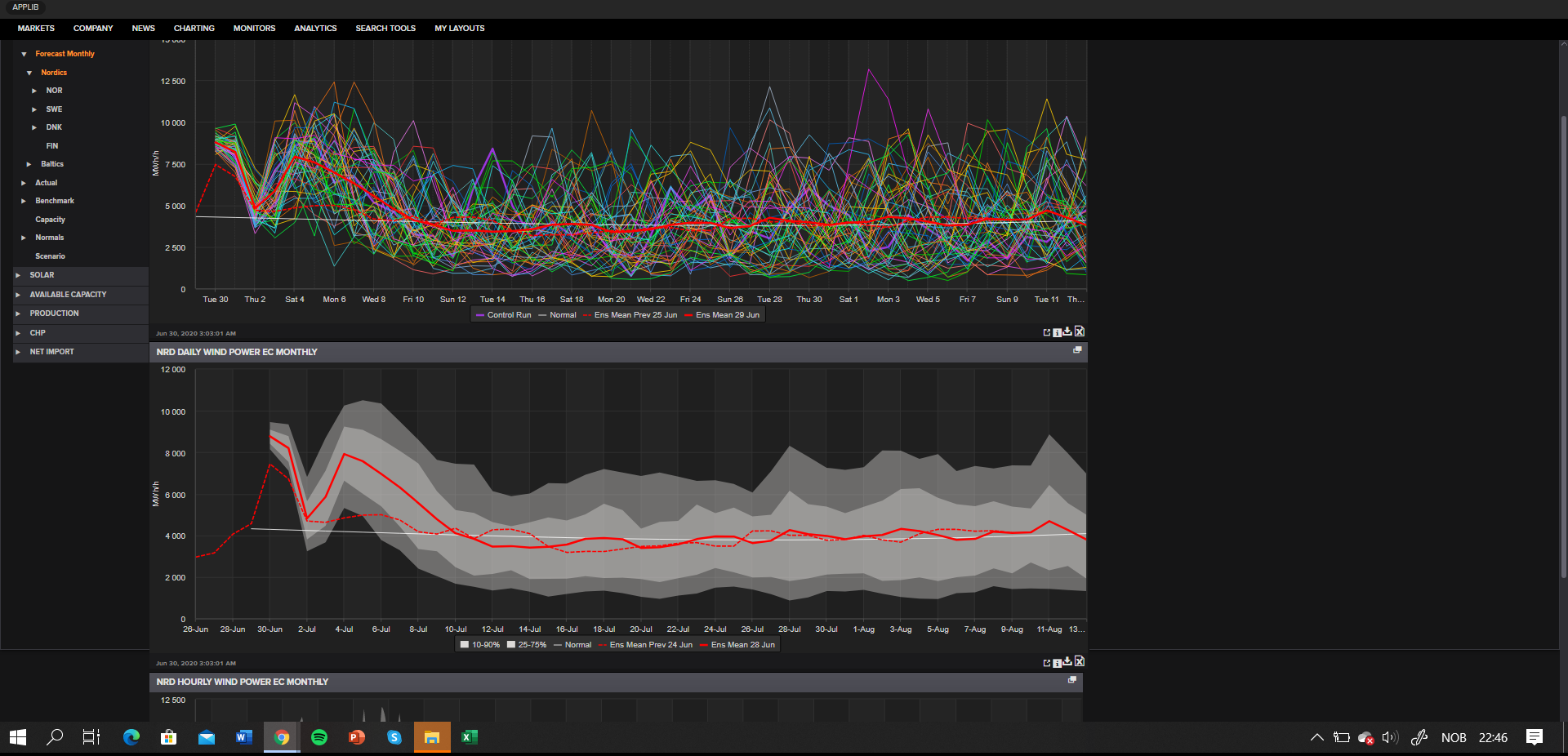This screenshot has width=1568, height=756.
Task: Click Excel export icon under top ensemble chart
Action: click(1080, 331)
